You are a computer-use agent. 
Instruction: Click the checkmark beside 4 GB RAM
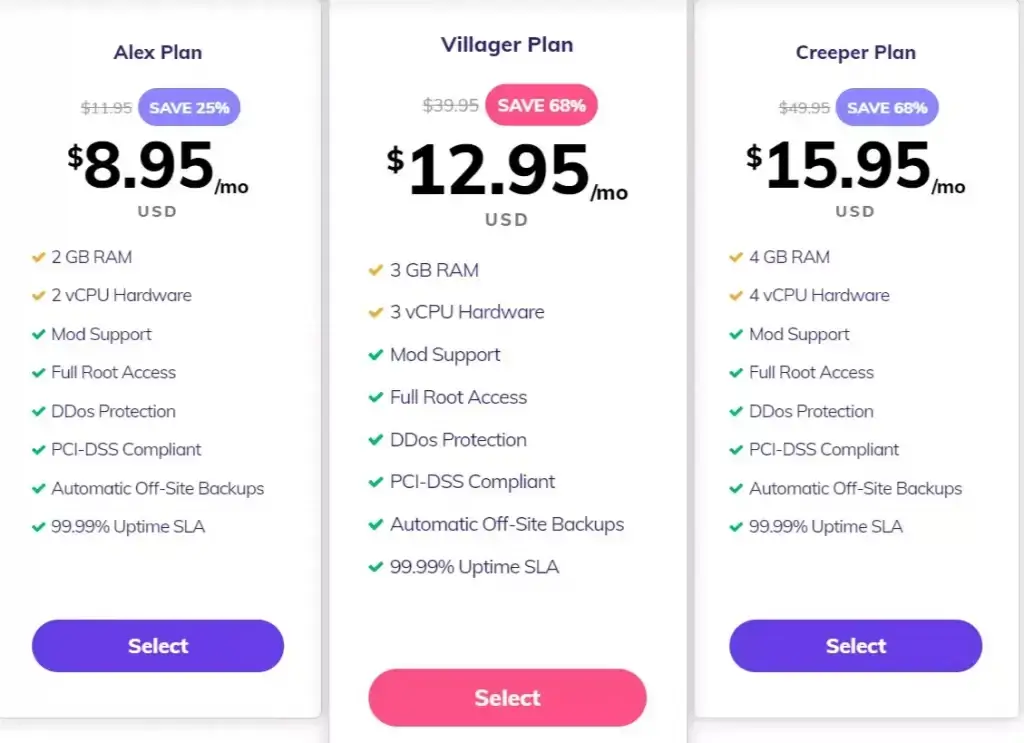point(736,257)
